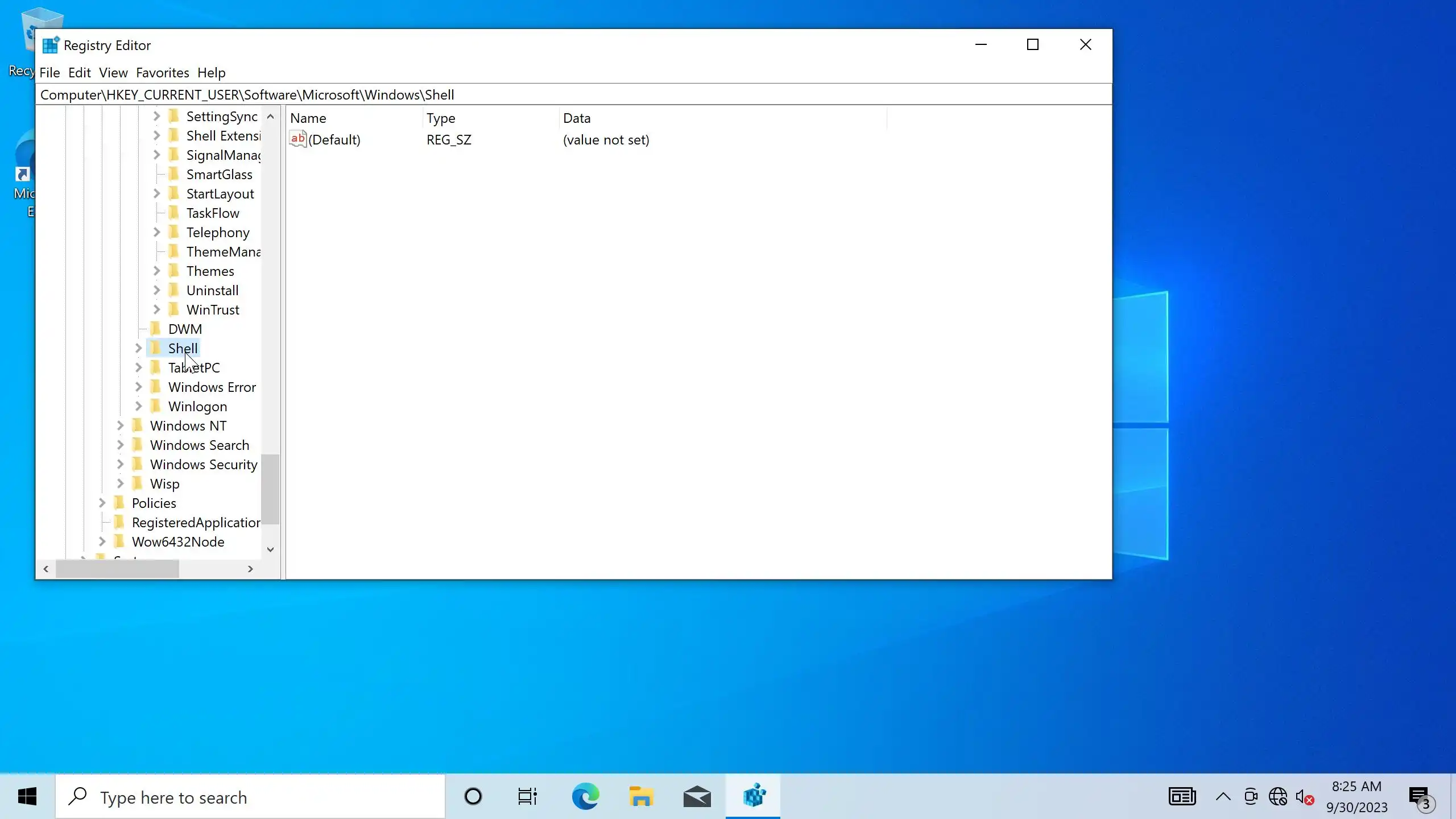Viewport: 1456px width, 819px height.
Task: Open File Explorer from the taskbar
Action: (x=641, y=796)
